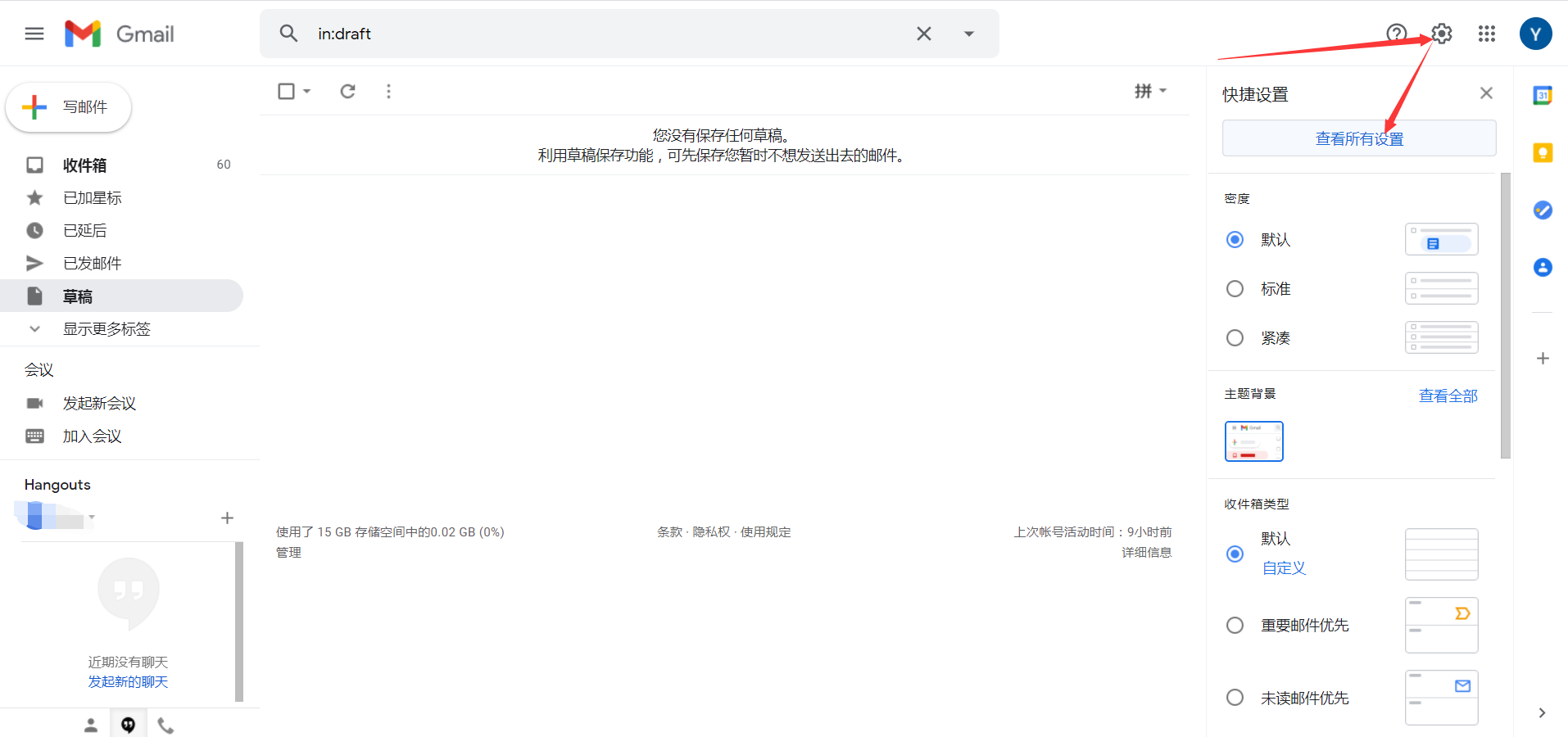Viewport: 1568px width, 737px height.
Task: Click the Gmail logo
Action: (120, 34)
